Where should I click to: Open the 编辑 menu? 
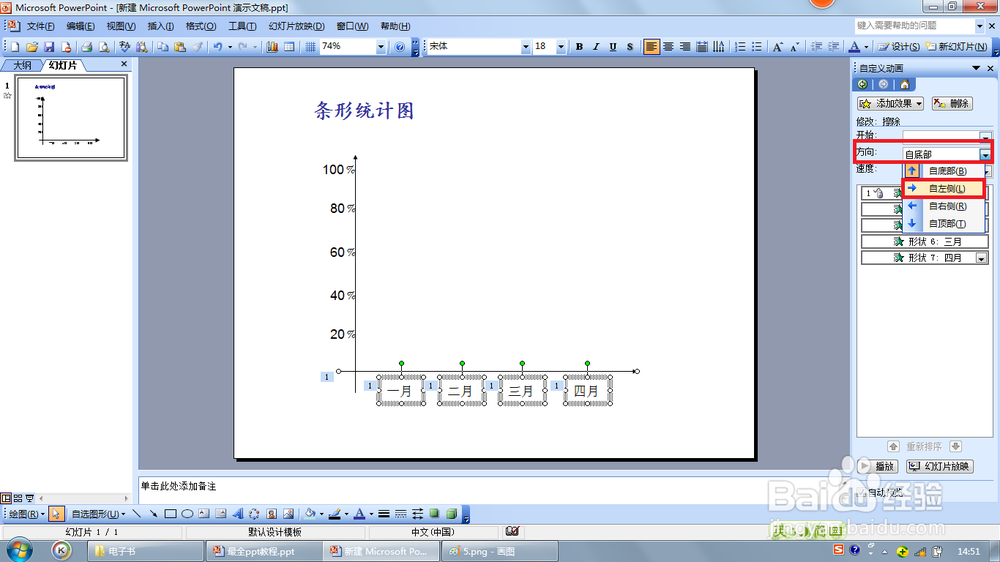coord(80,26)
